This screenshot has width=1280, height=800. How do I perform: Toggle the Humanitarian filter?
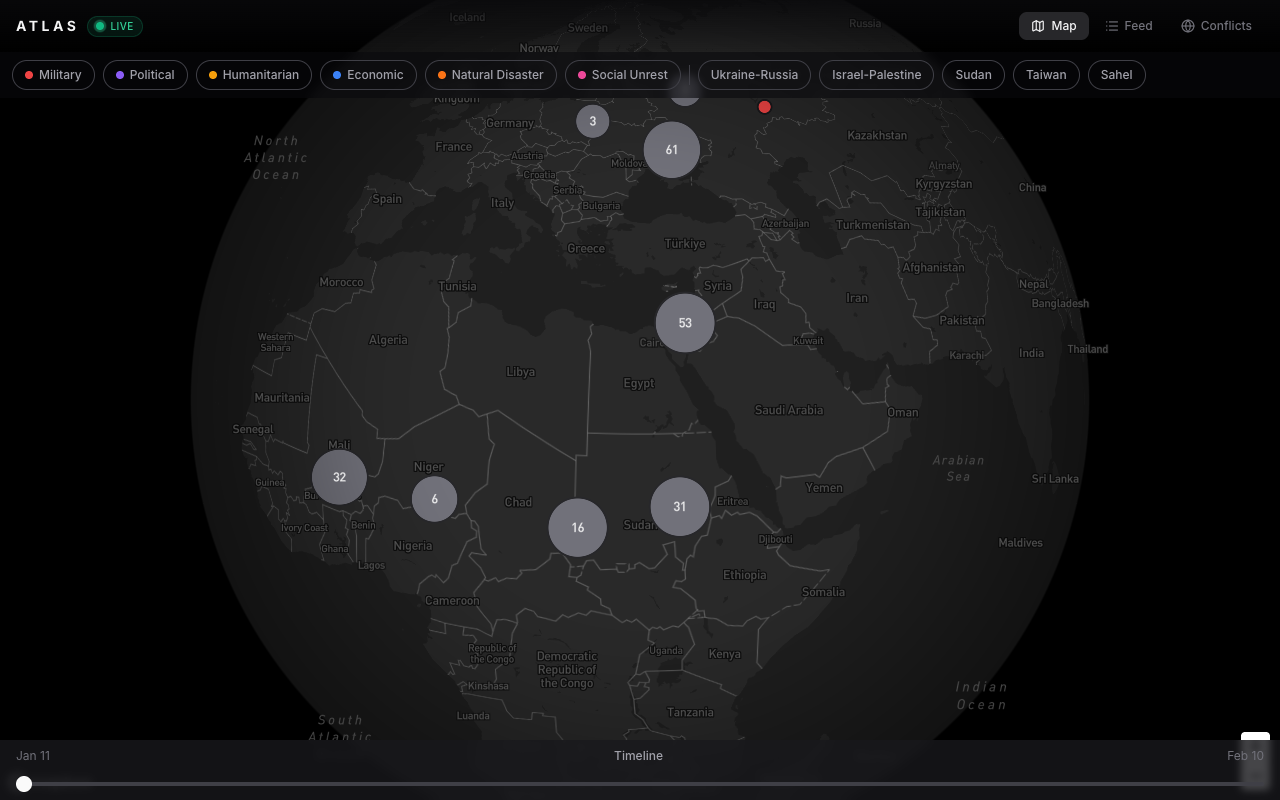pos(254,74)
